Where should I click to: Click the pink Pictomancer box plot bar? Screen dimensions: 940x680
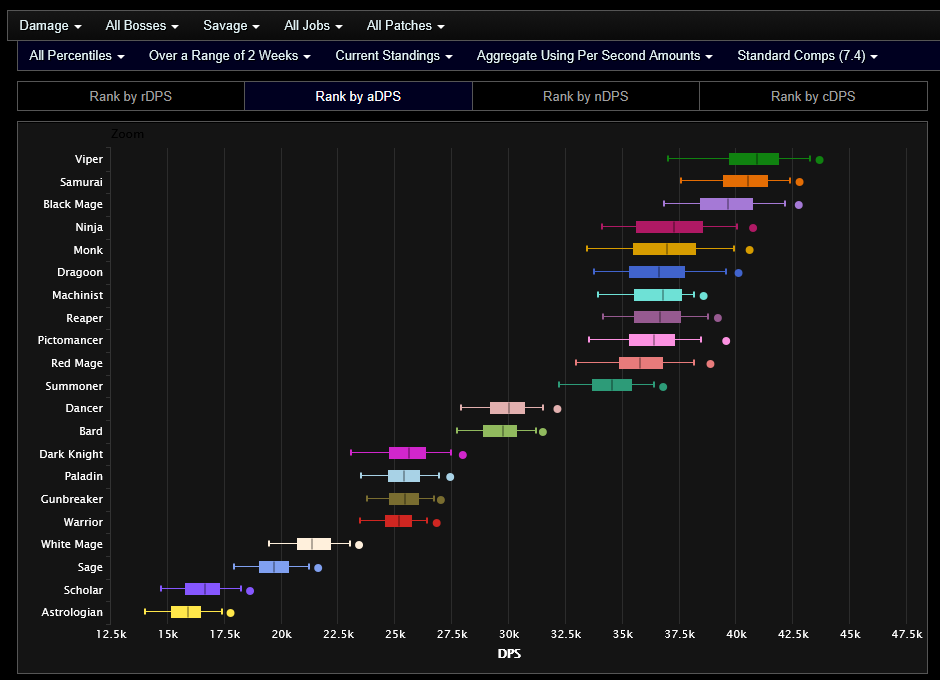coord(652,340)
